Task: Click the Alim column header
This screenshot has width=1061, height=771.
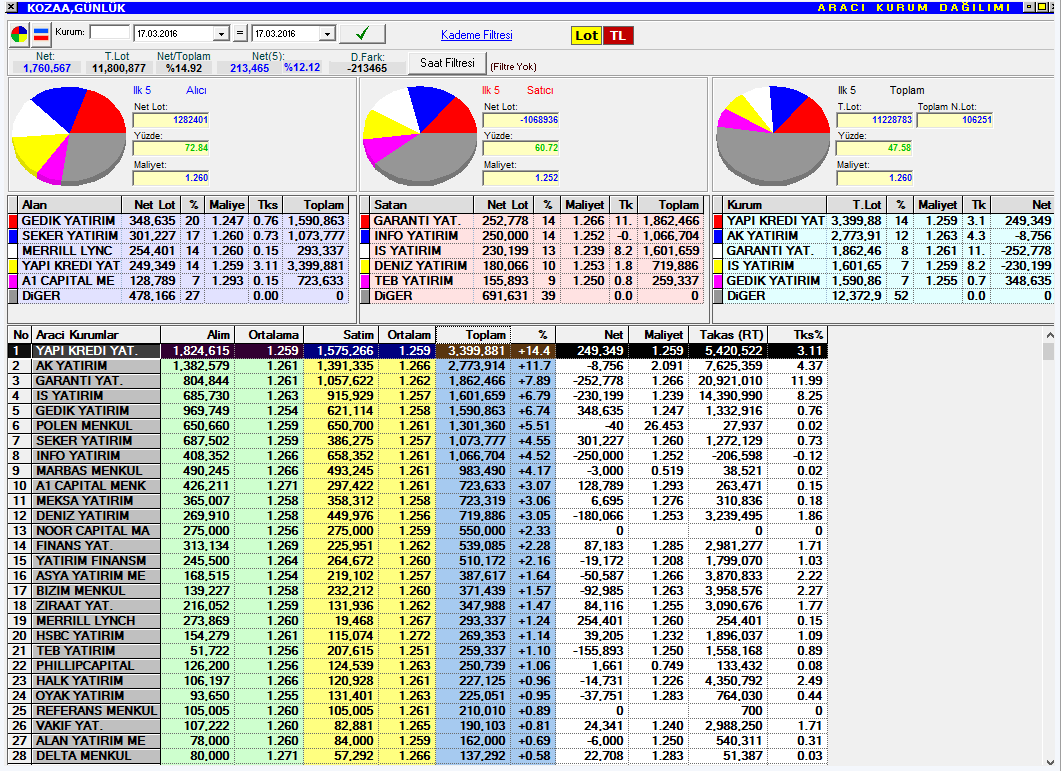Action: tap(197, 334)
